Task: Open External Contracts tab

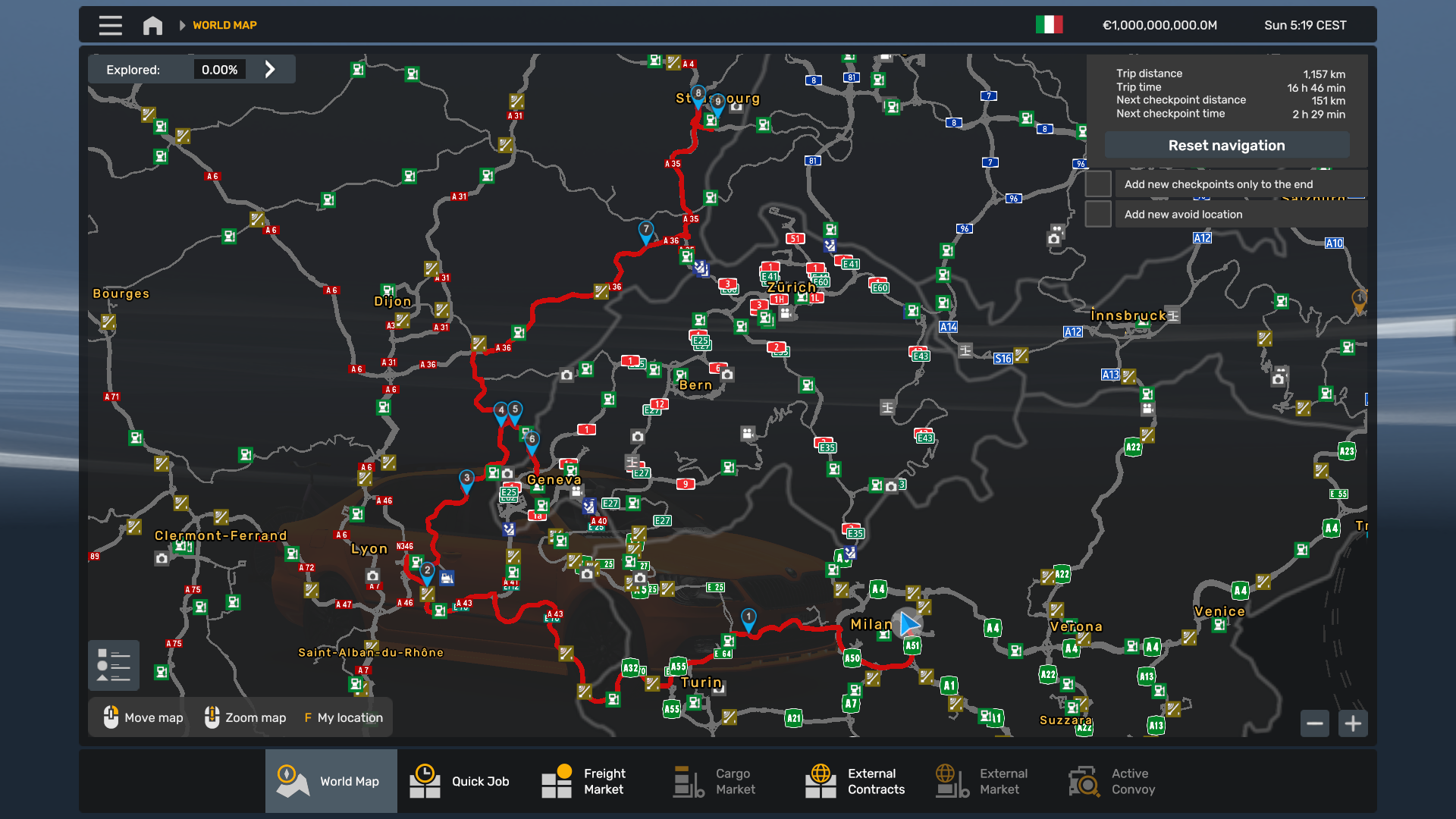Action: 855,781
